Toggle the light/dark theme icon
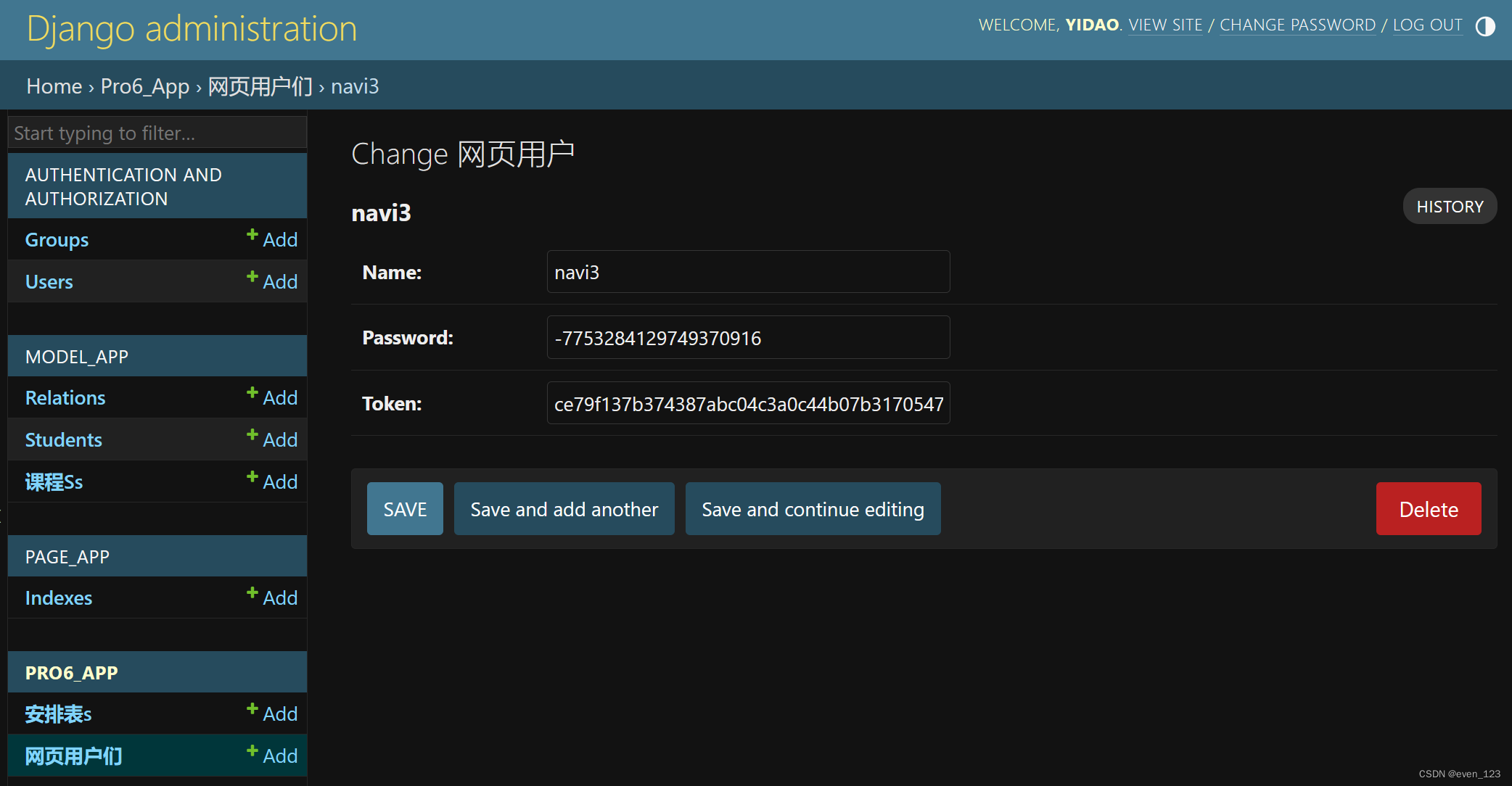This screenshot has width=1512, height=786. pyautogui.click(x=1485, y=26)
